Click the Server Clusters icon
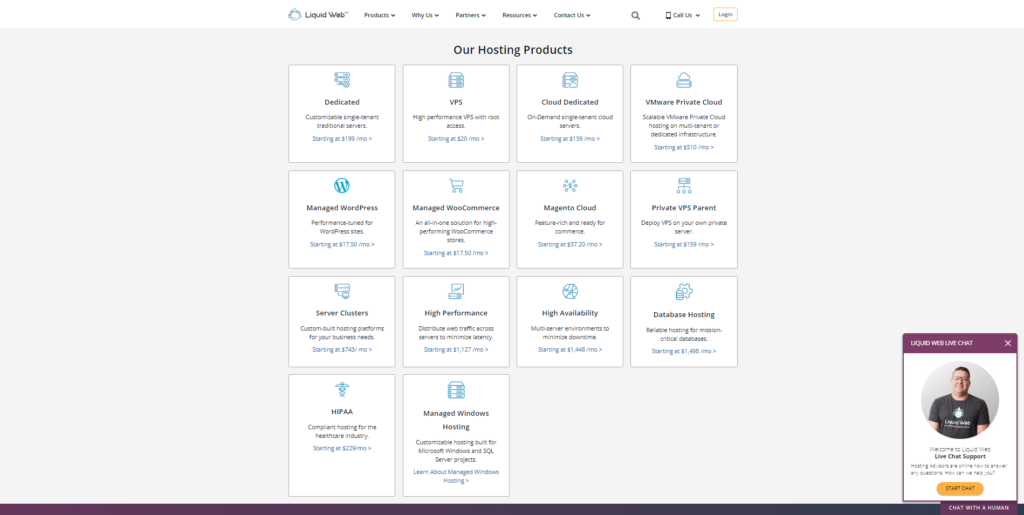1024x515 pixels. pos(342,291)
